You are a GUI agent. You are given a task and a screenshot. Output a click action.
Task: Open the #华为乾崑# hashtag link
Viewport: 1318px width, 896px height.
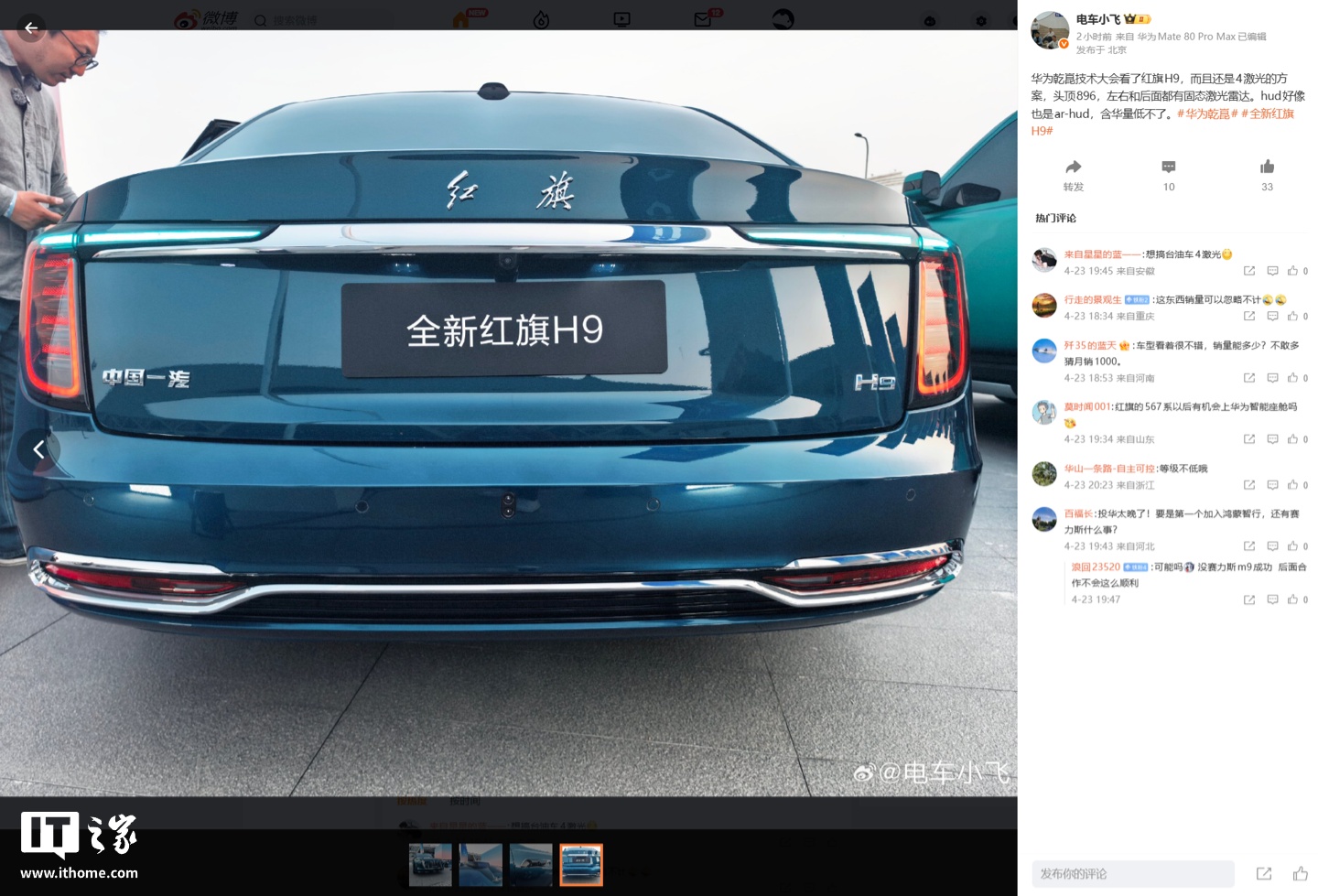1207,113
